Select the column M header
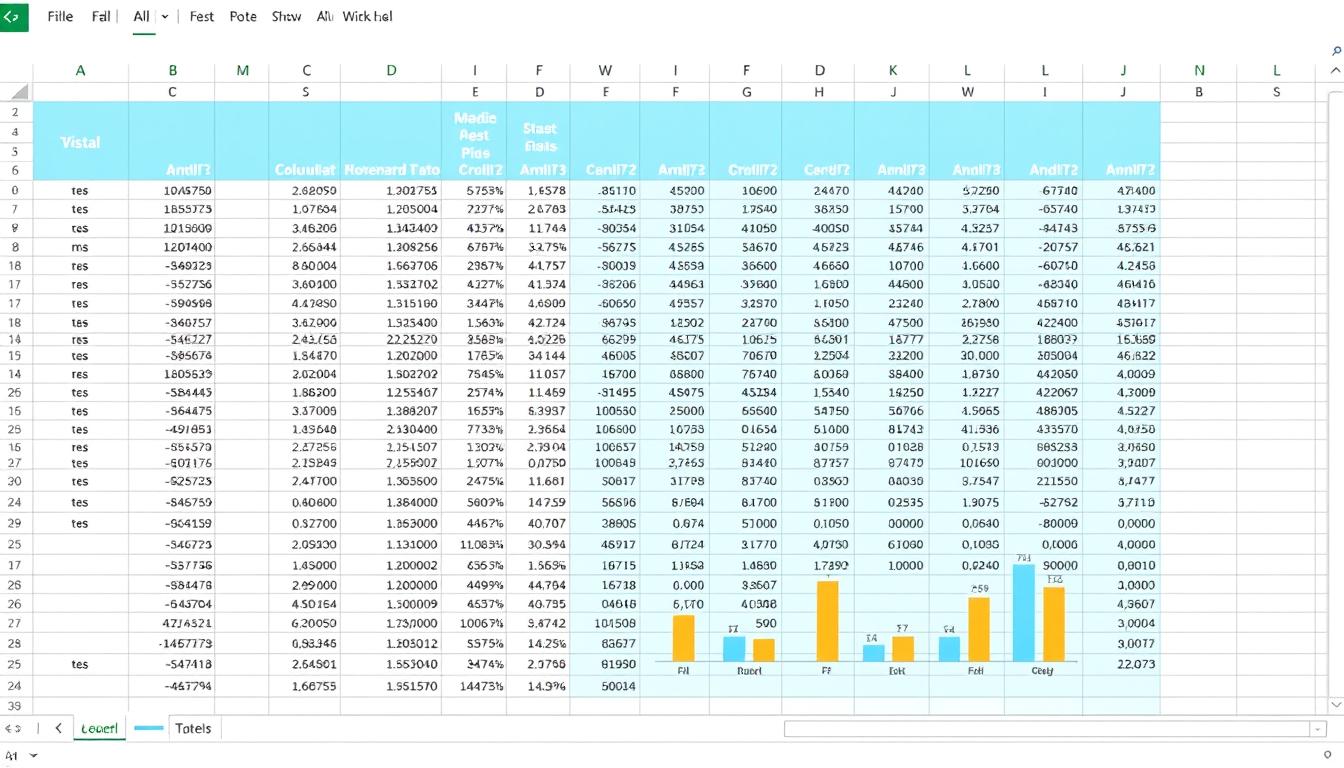The image size is (1344, 768). tap(243, 71)
